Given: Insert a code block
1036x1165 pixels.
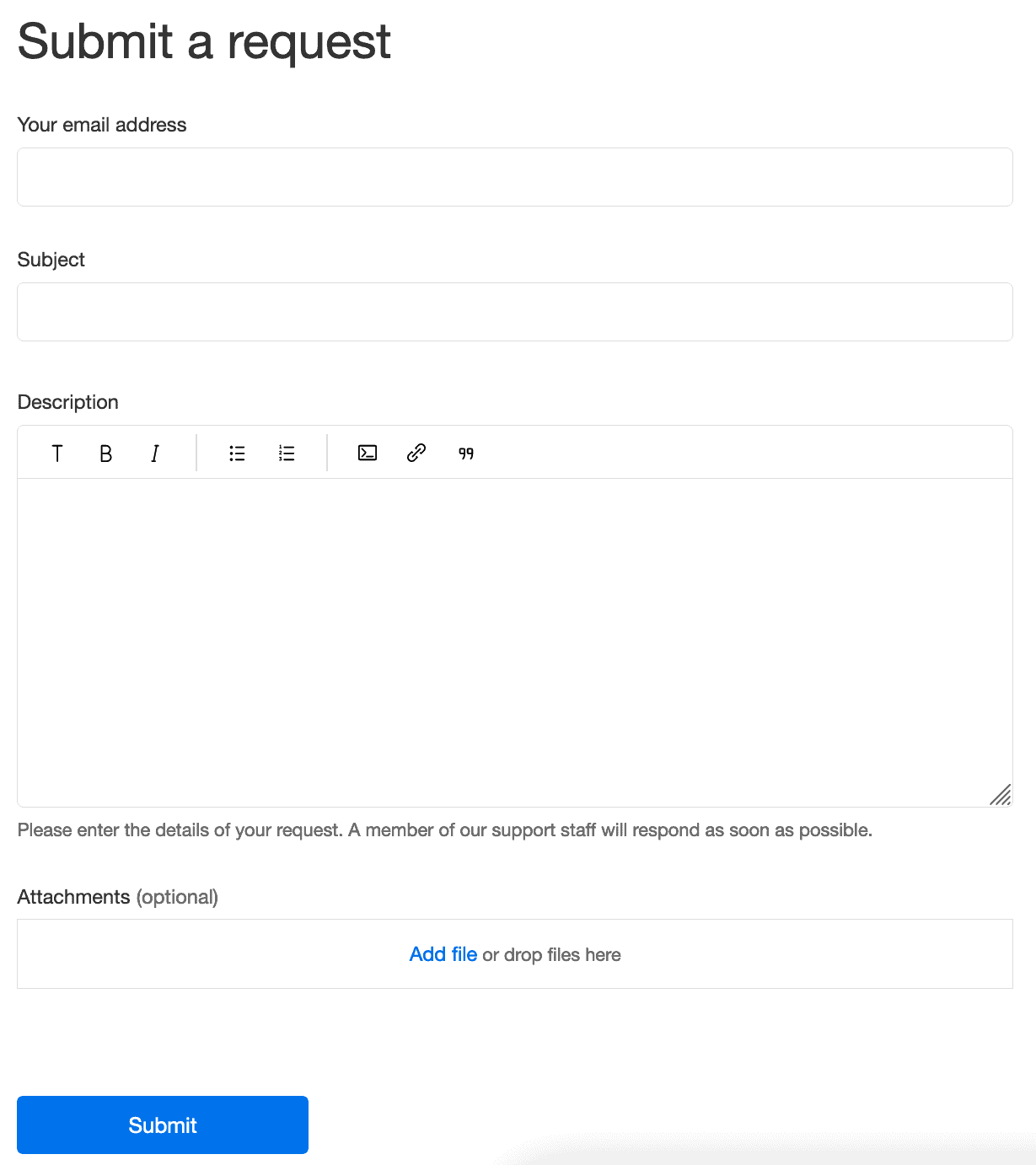Looking at the screenshot, I should point(367,453).
